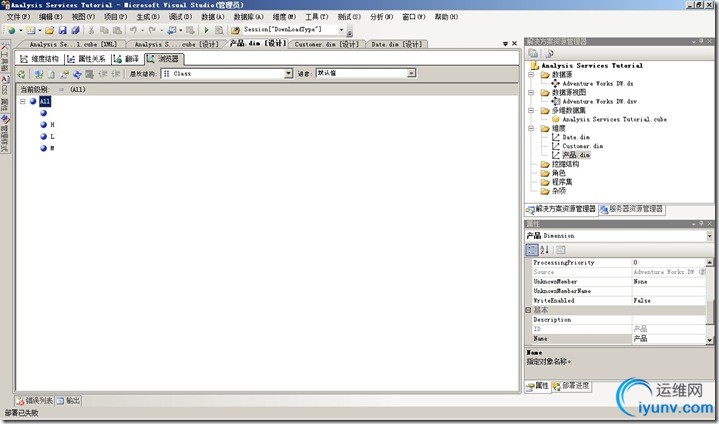Select Adventure Works DW.dsv view
719x424 pixels.
599,101
